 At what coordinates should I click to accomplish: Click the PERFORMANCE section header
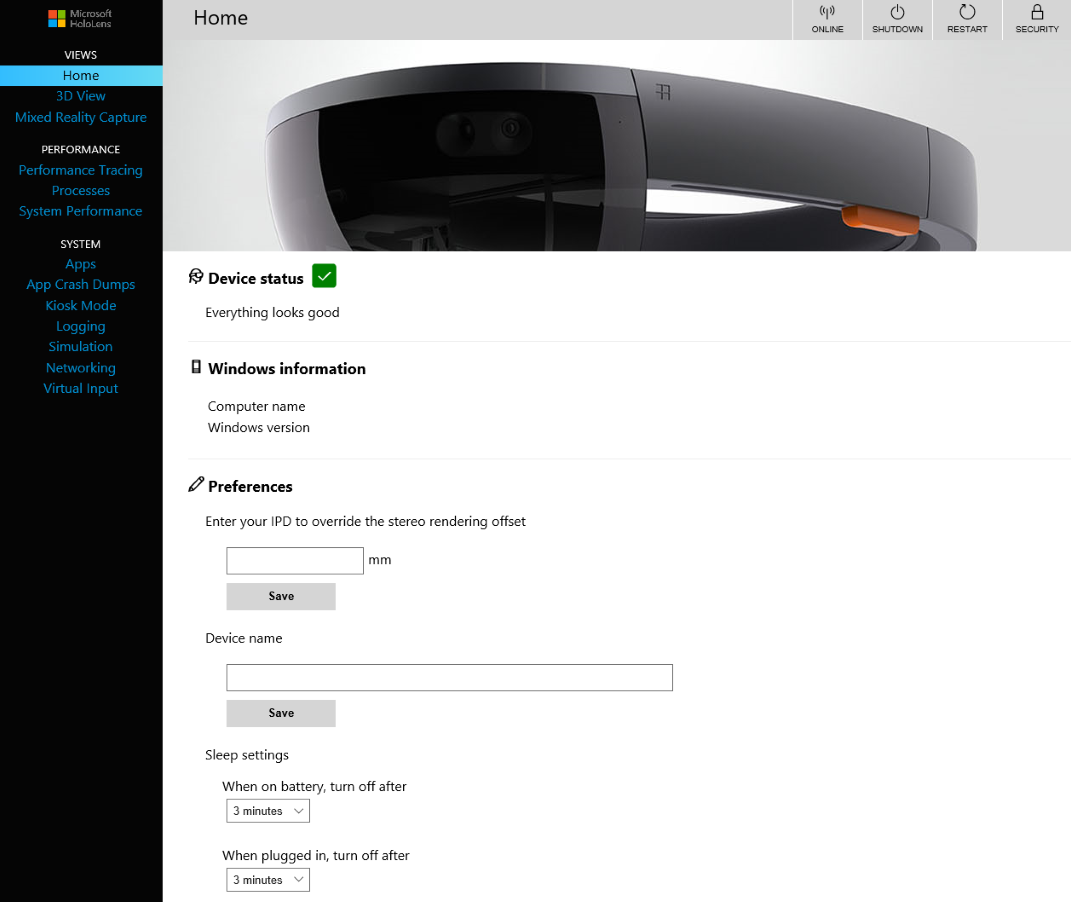[81, 150]
